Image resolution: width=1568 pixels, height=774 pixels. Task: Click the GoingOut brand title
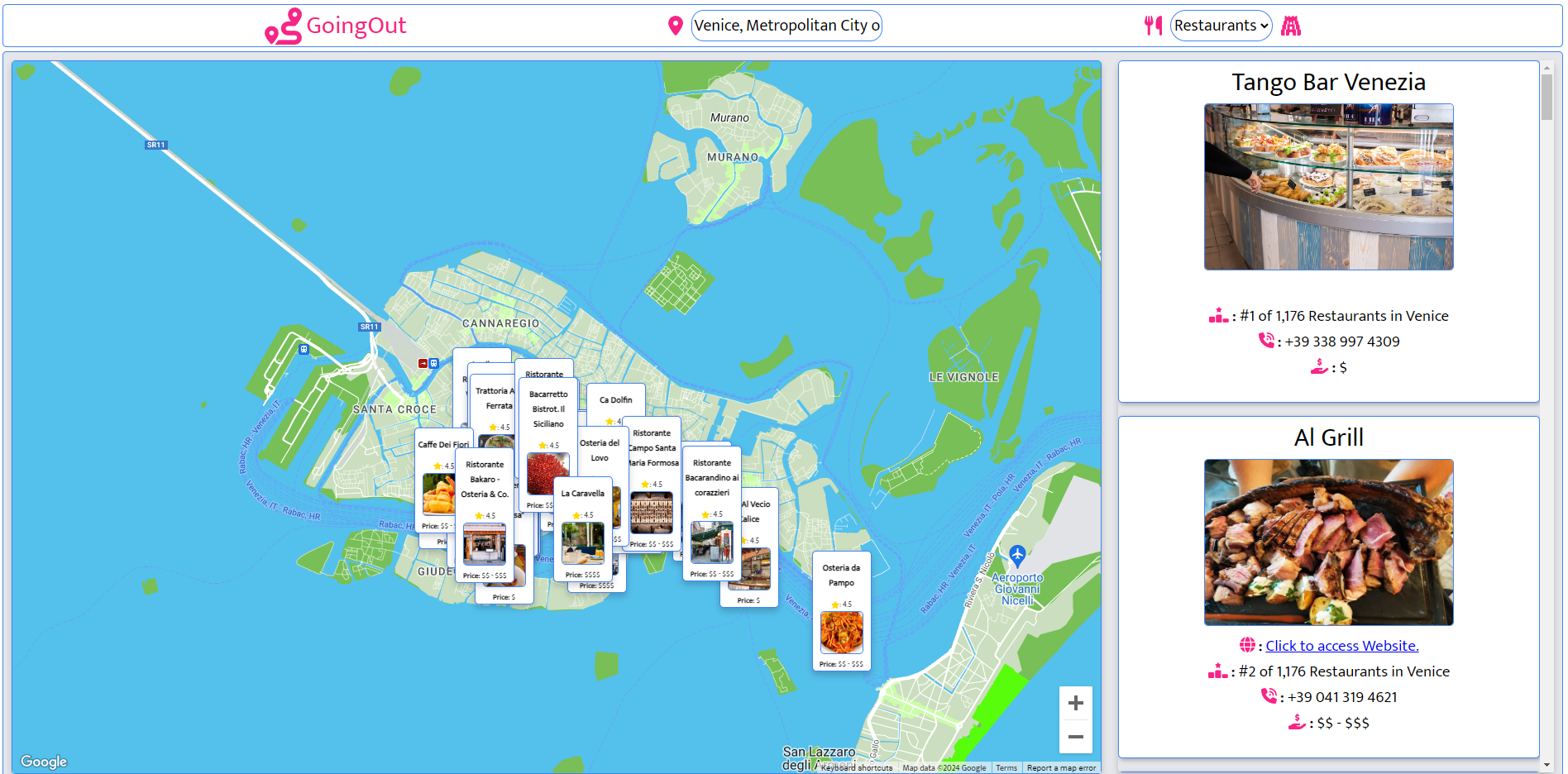coord(356,26)
